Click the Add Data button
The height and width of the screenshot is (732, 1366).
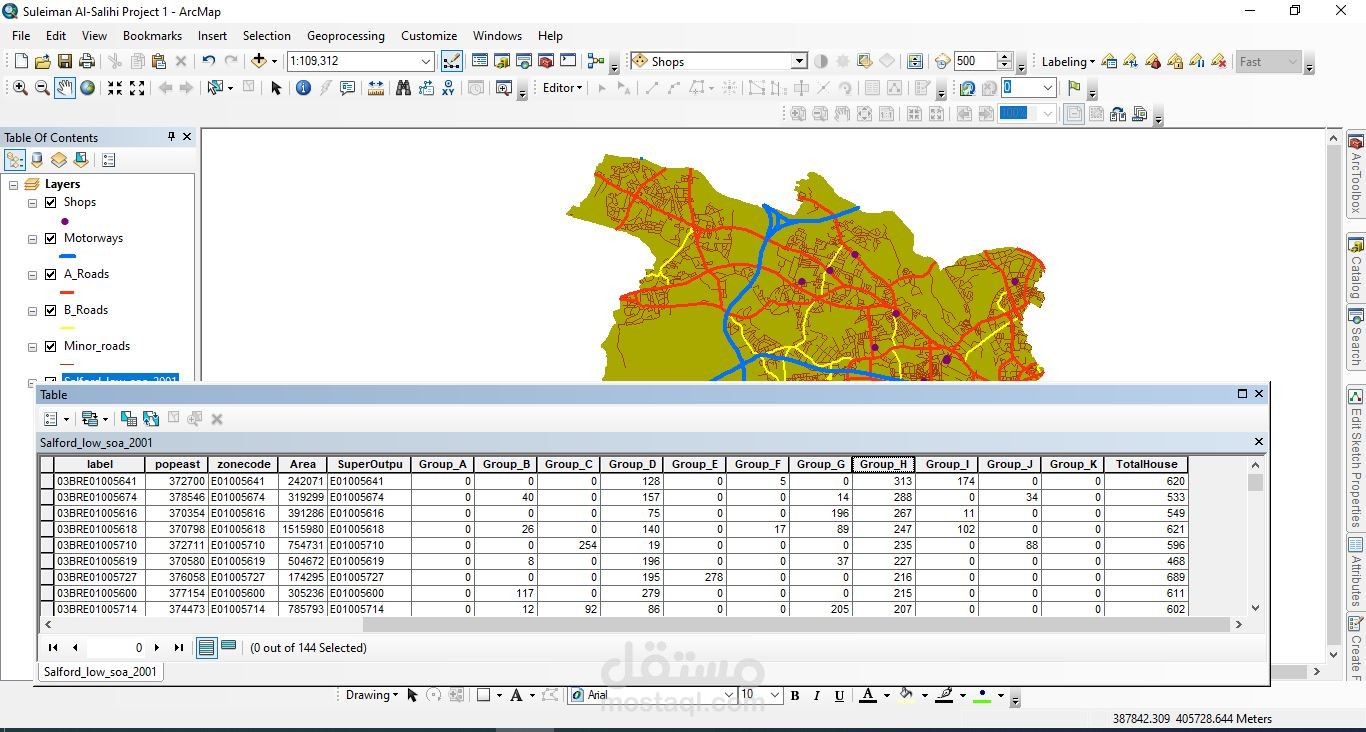(260, 61)
